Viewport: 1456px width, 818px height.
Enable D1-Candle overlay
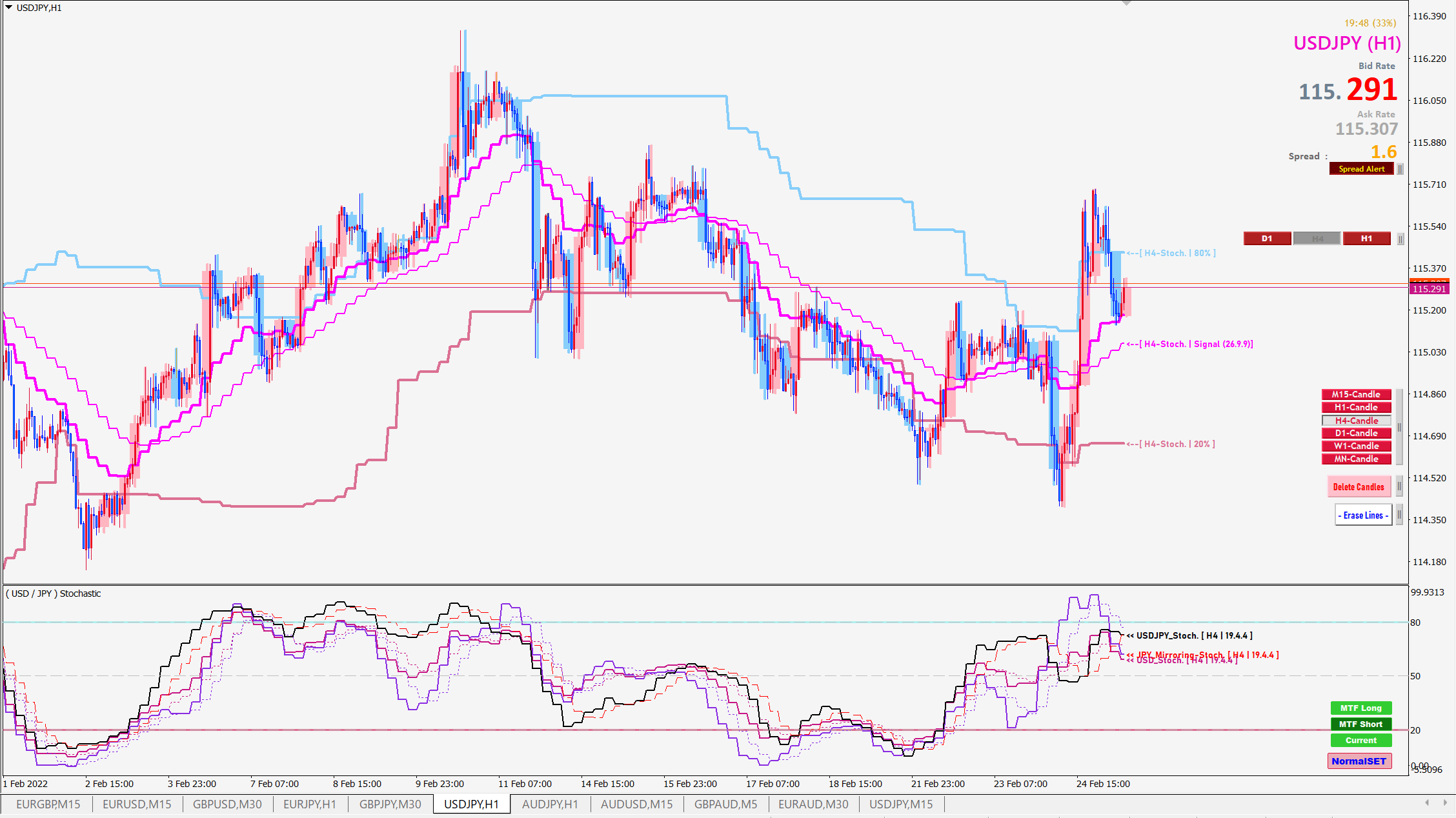[1356, 434]
